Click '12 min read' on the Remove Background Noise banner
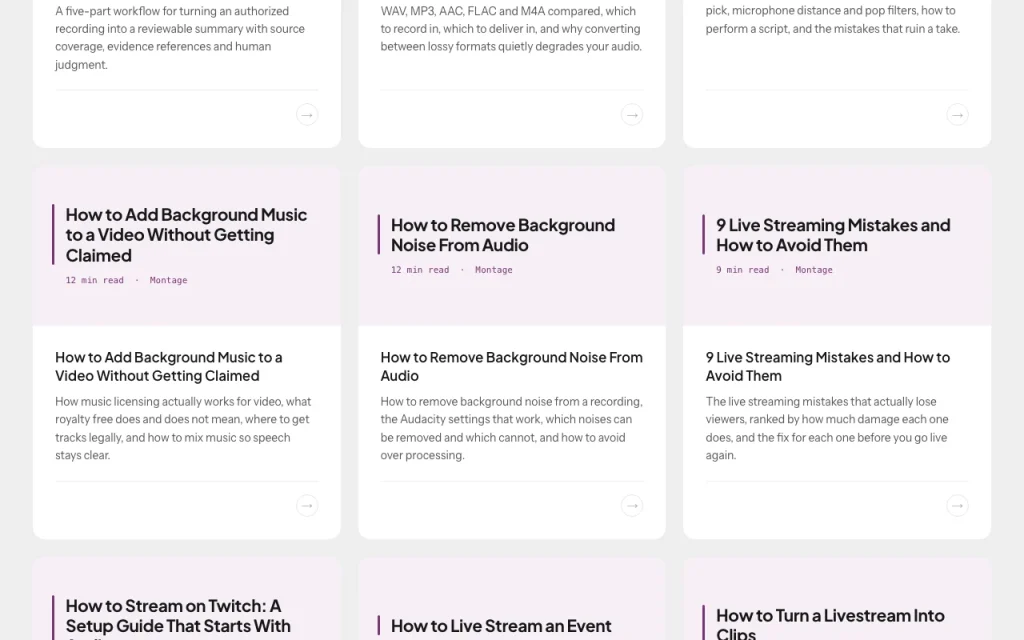The width and height of the screenshot is (1024, 640). coord(420,270)
